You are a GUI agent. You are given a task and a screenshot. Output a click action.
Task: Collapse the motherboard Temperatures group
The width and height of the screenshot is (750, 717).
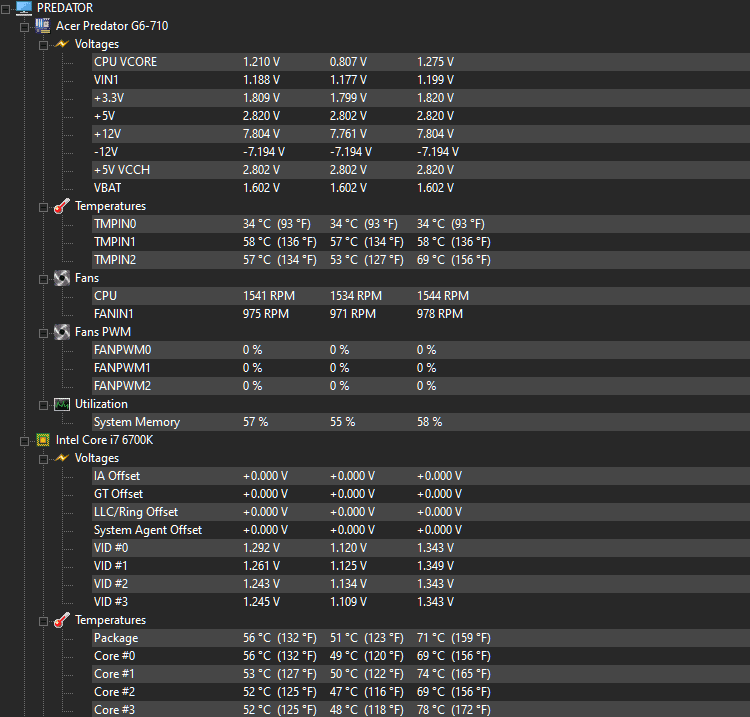(x=44, y=208)
